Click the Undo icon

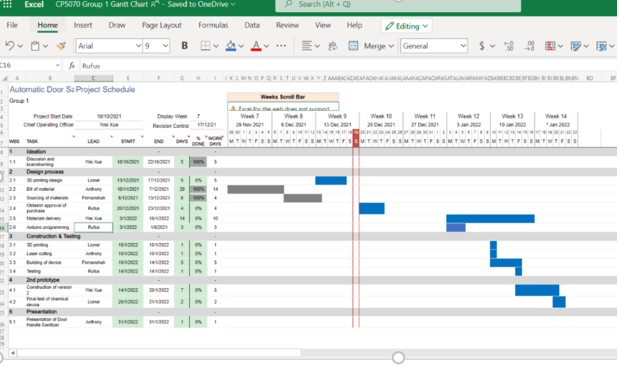pos(10,46)
